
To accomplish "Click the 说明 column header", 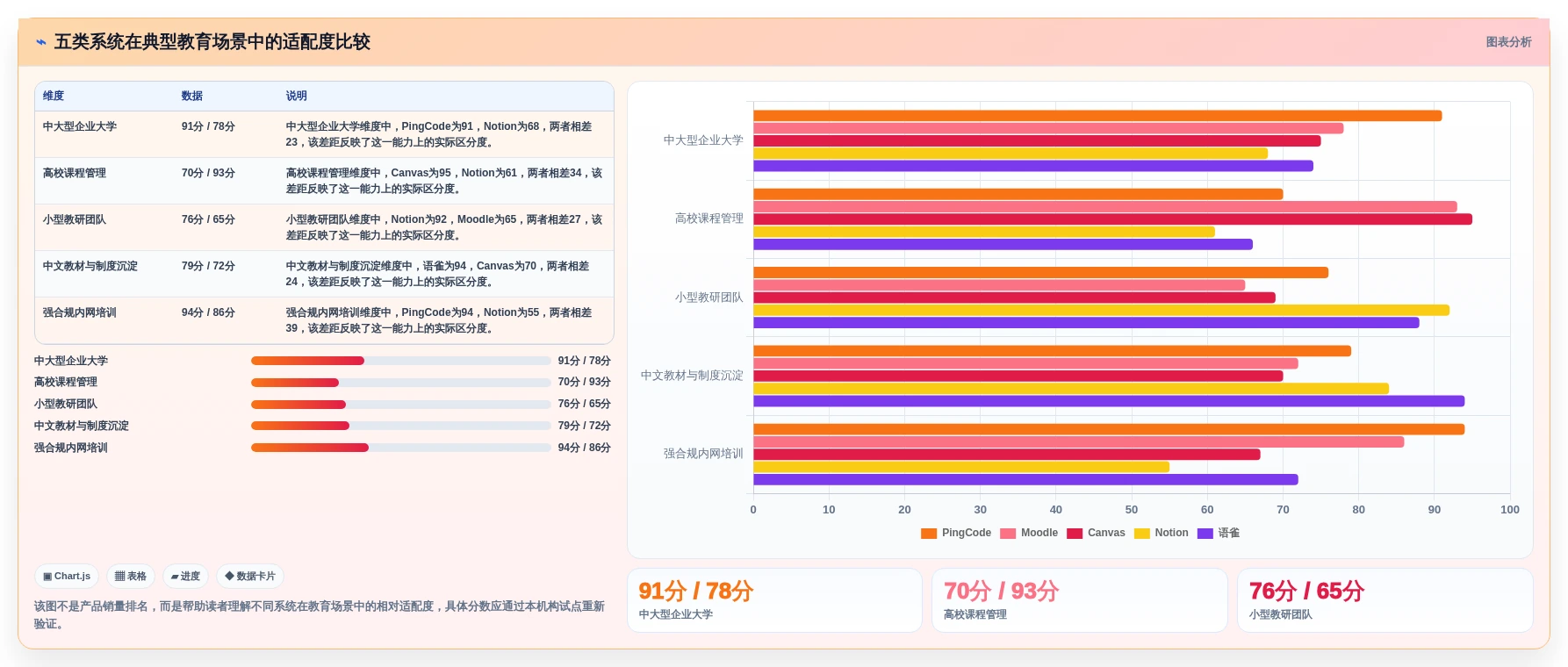I will click(x=297, y=96).
